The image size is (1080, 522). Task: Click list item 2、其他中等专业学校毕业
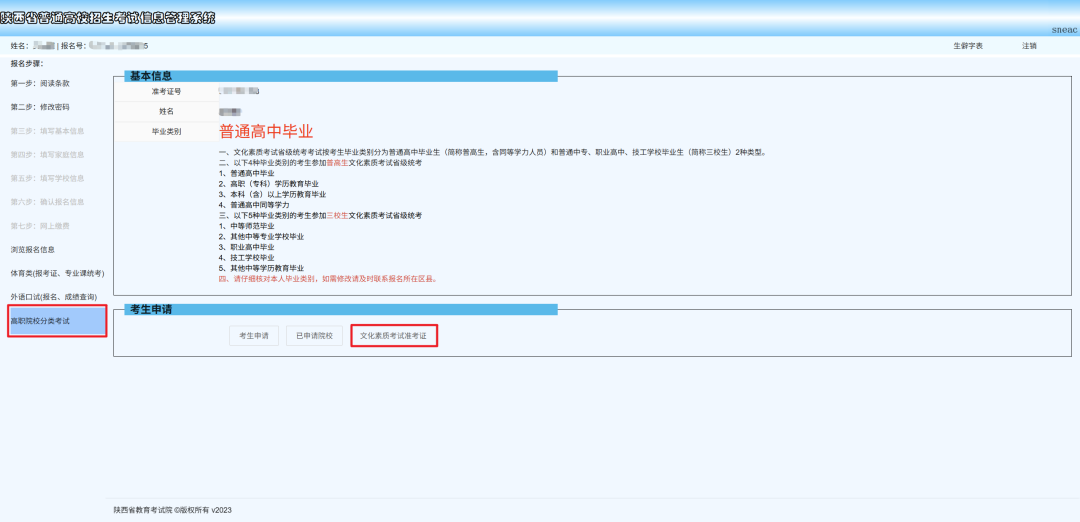(262, 236)
